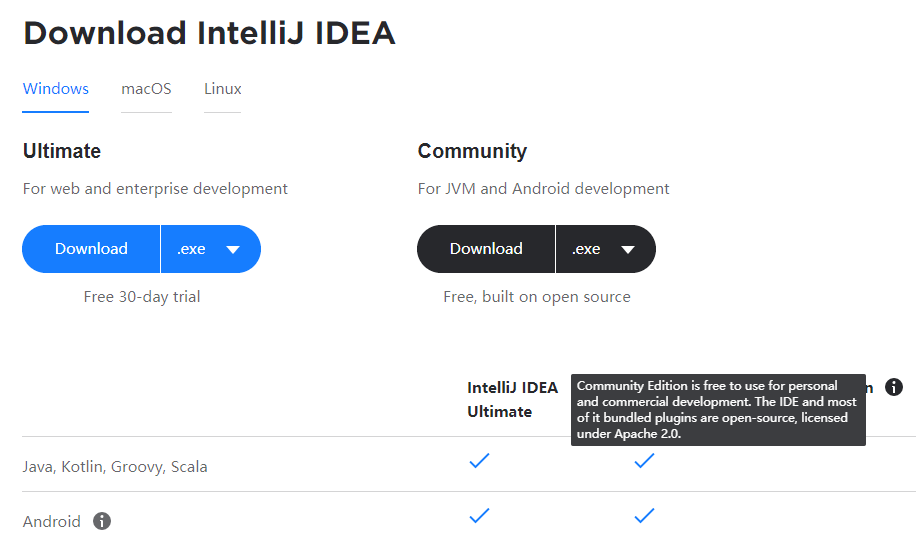Switch to the macOS tab
The width and height of the screenshot is (916, 536).
[x=146, y=89]
